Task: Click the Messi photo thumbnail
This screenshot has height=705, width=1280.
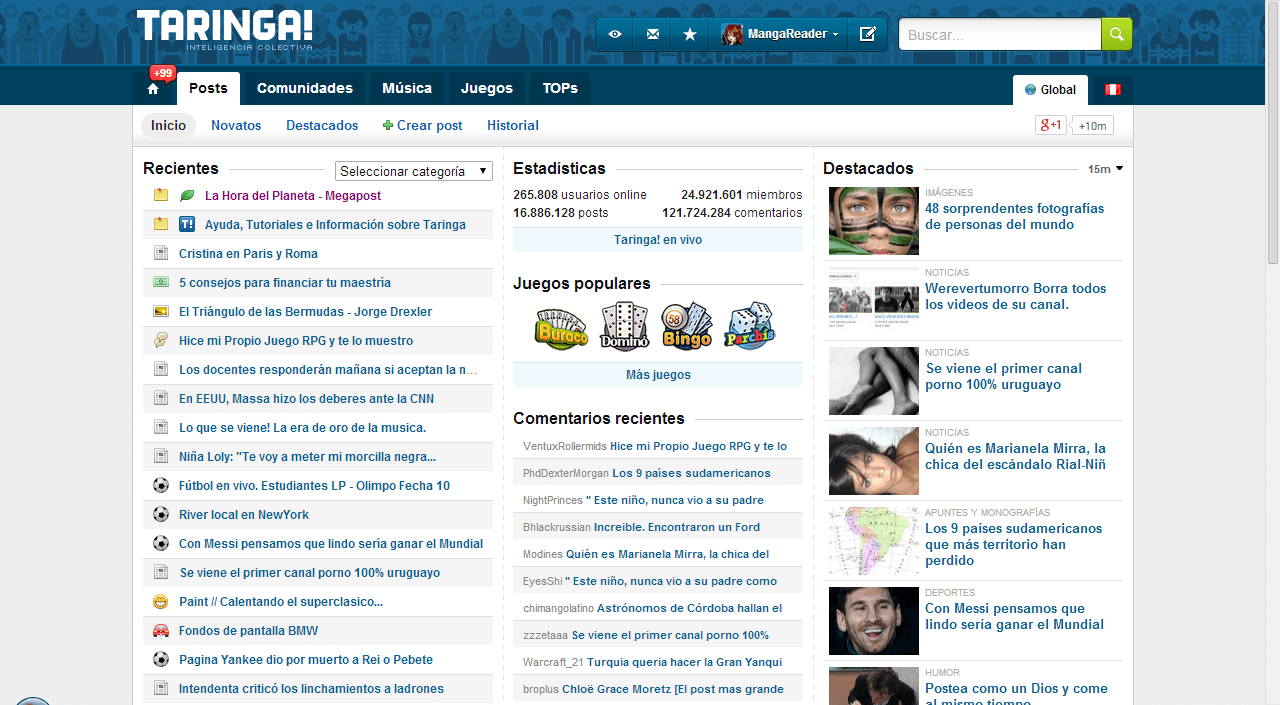Action: click(874, 621)
